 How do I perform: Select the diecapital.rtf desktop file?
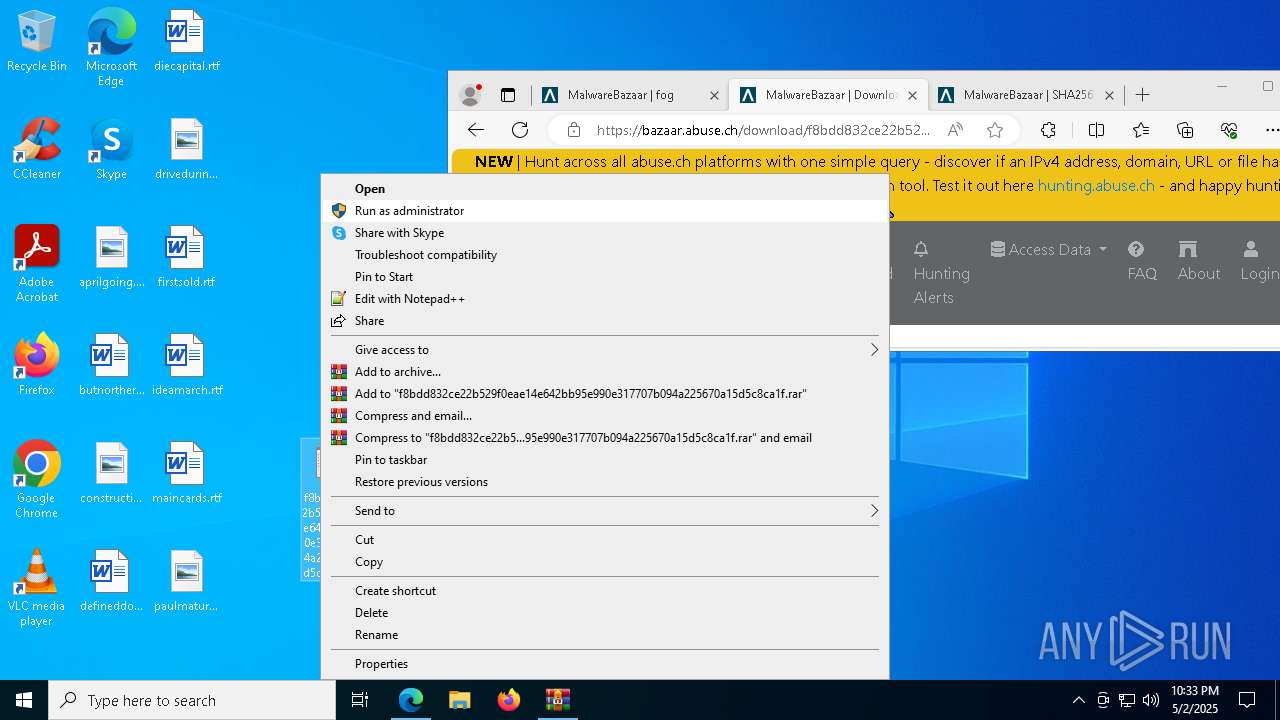tap(187, 42)
